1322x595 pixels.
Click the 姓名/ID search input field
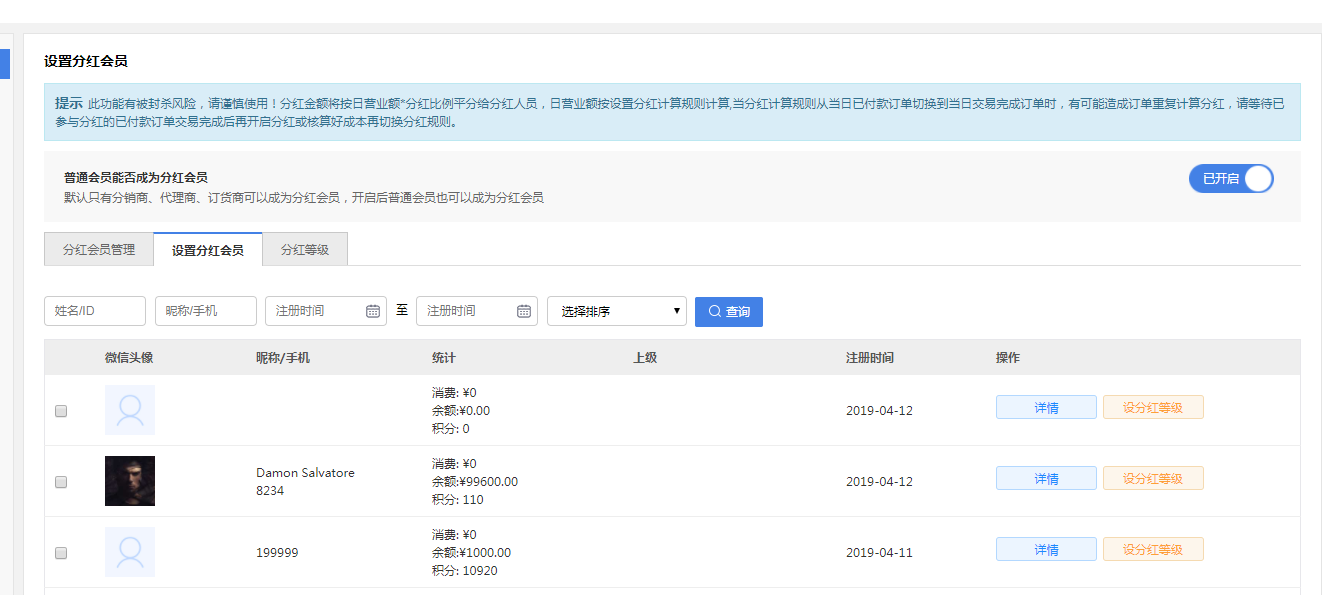pyautogui.click(x=94, y=310)
